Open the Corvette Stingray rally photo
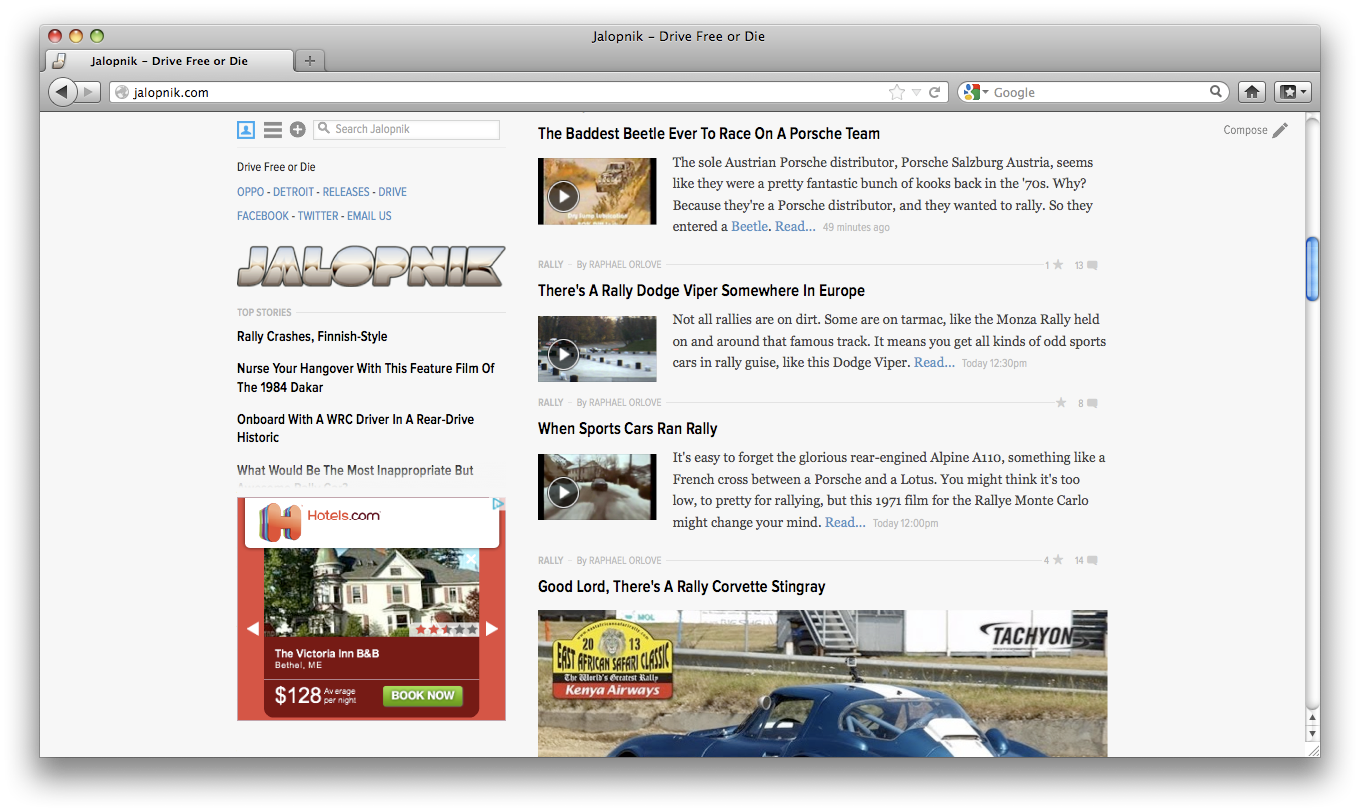This screenshot has width=1360, height=812. tap(822, 683)
